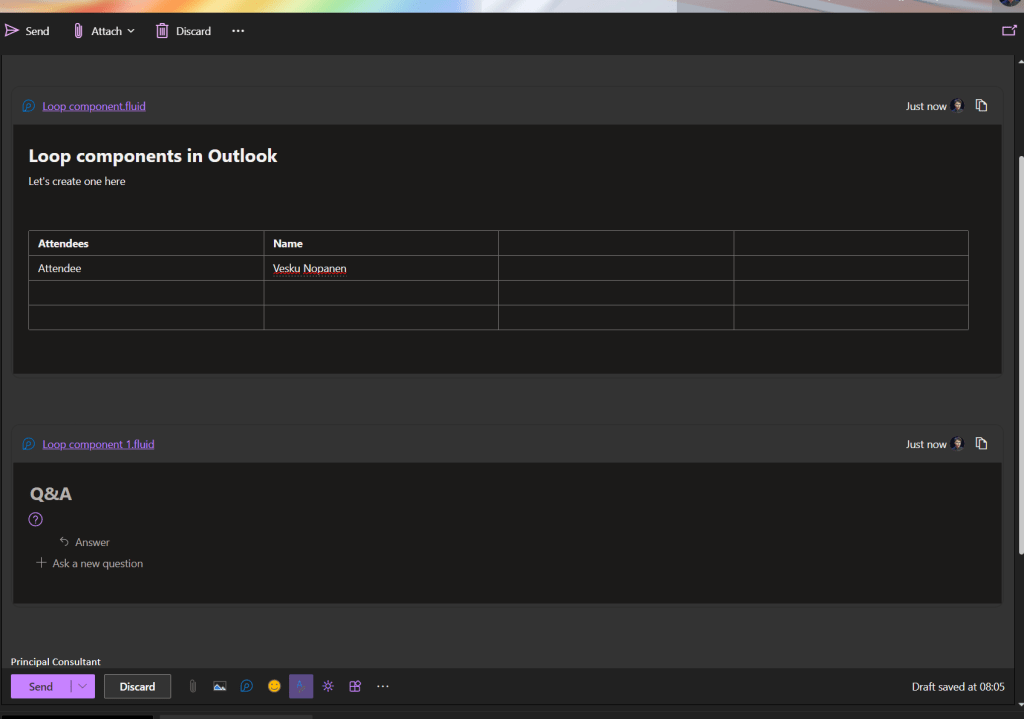Click the sun-shaped icon in bottom toolbar
This screenshot has height=719, width=1024.
(328, 686)
